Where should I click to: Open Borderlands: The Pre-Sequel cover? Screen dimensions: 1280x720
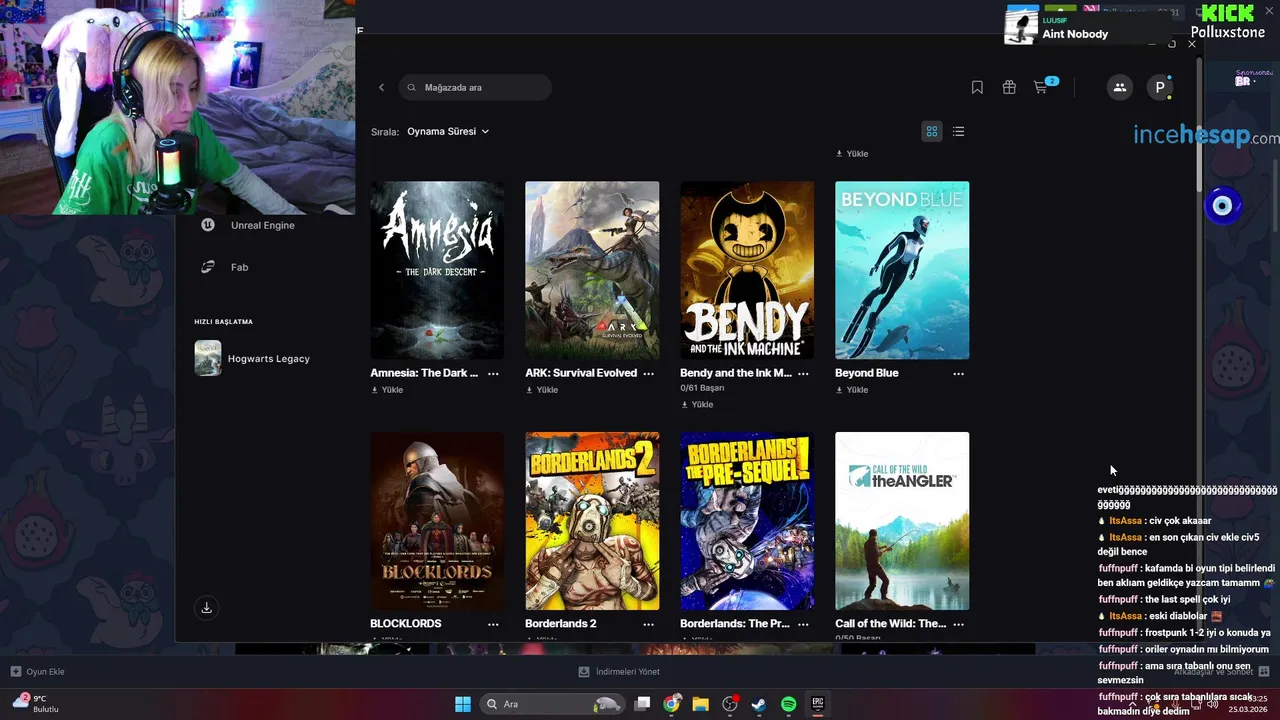tap(747, 521)
